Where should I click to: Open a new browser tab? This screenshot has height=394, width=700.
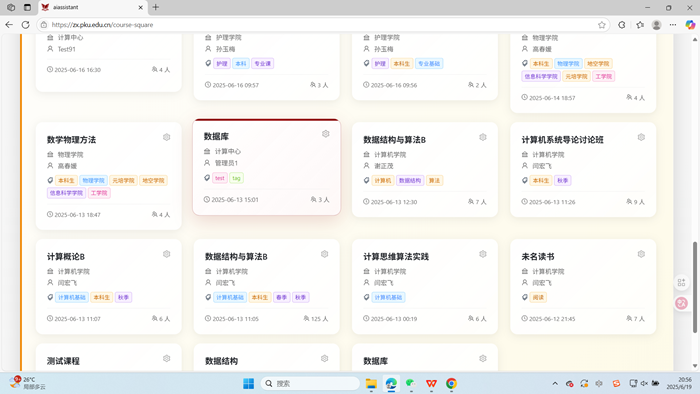pyautogui.click(x=156, y=7)
